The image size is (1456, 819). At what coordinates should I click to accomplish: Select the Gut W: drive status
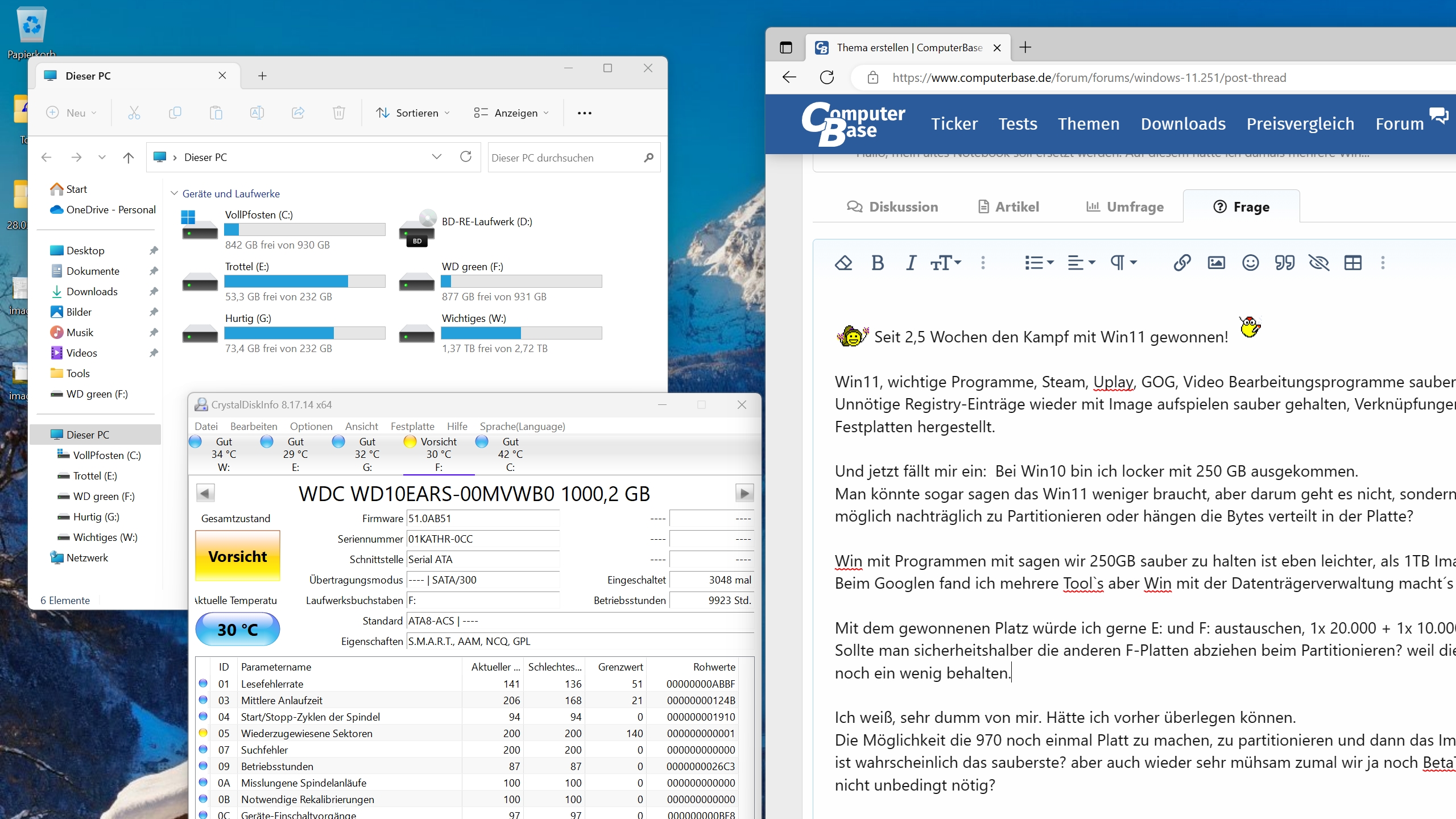click(x=224, y=454)
